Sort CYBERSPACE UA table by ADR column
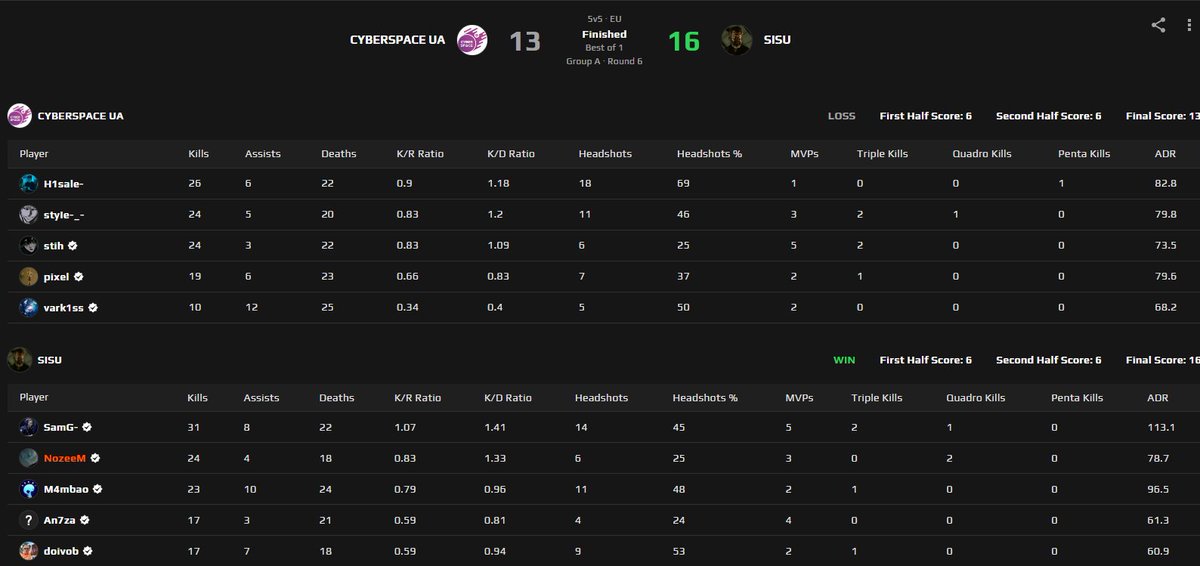The image size is (1200, 566). point(1165,154)
